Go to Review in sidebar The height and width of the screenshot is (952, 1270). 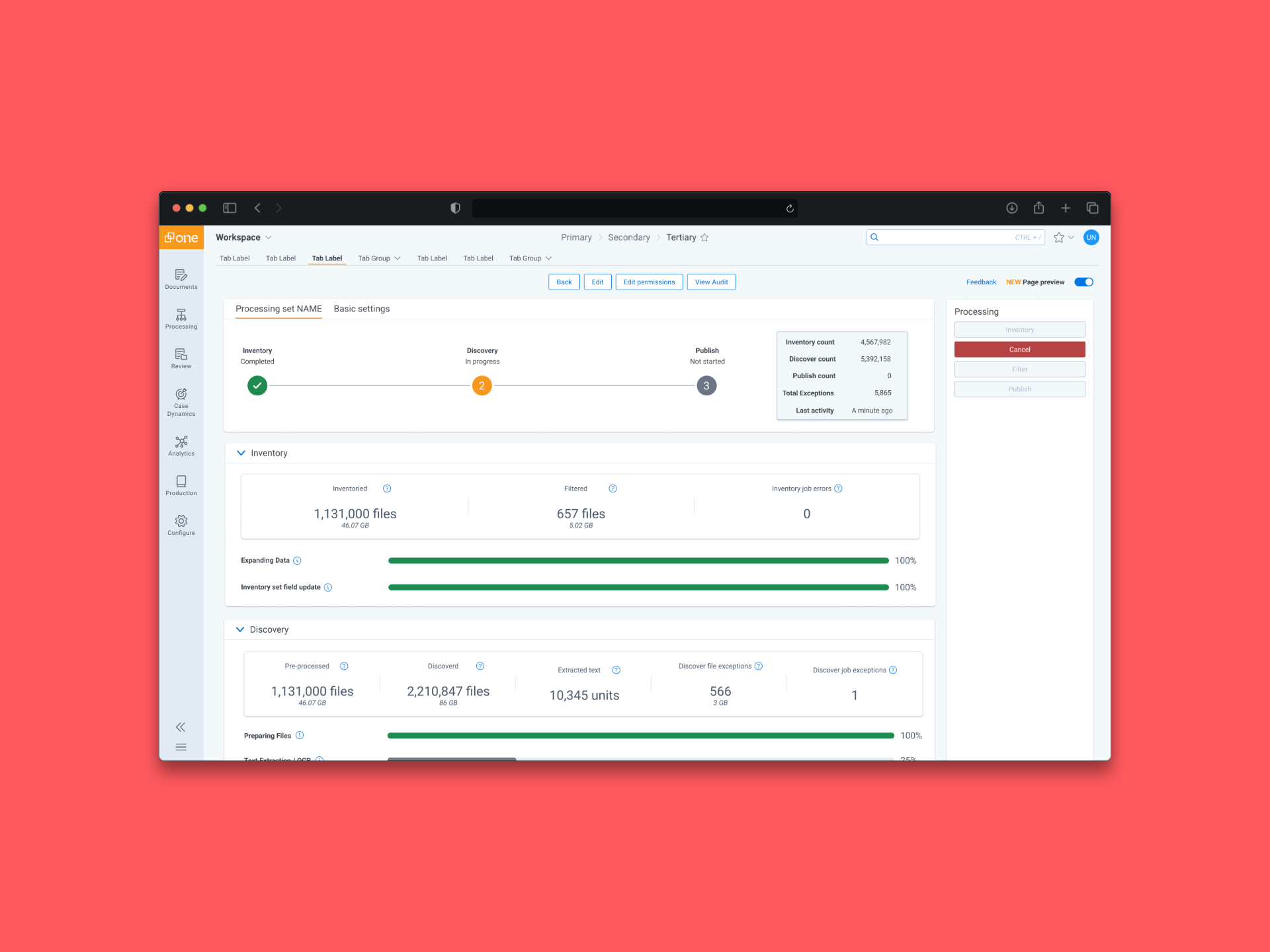[x=181, y=358]
